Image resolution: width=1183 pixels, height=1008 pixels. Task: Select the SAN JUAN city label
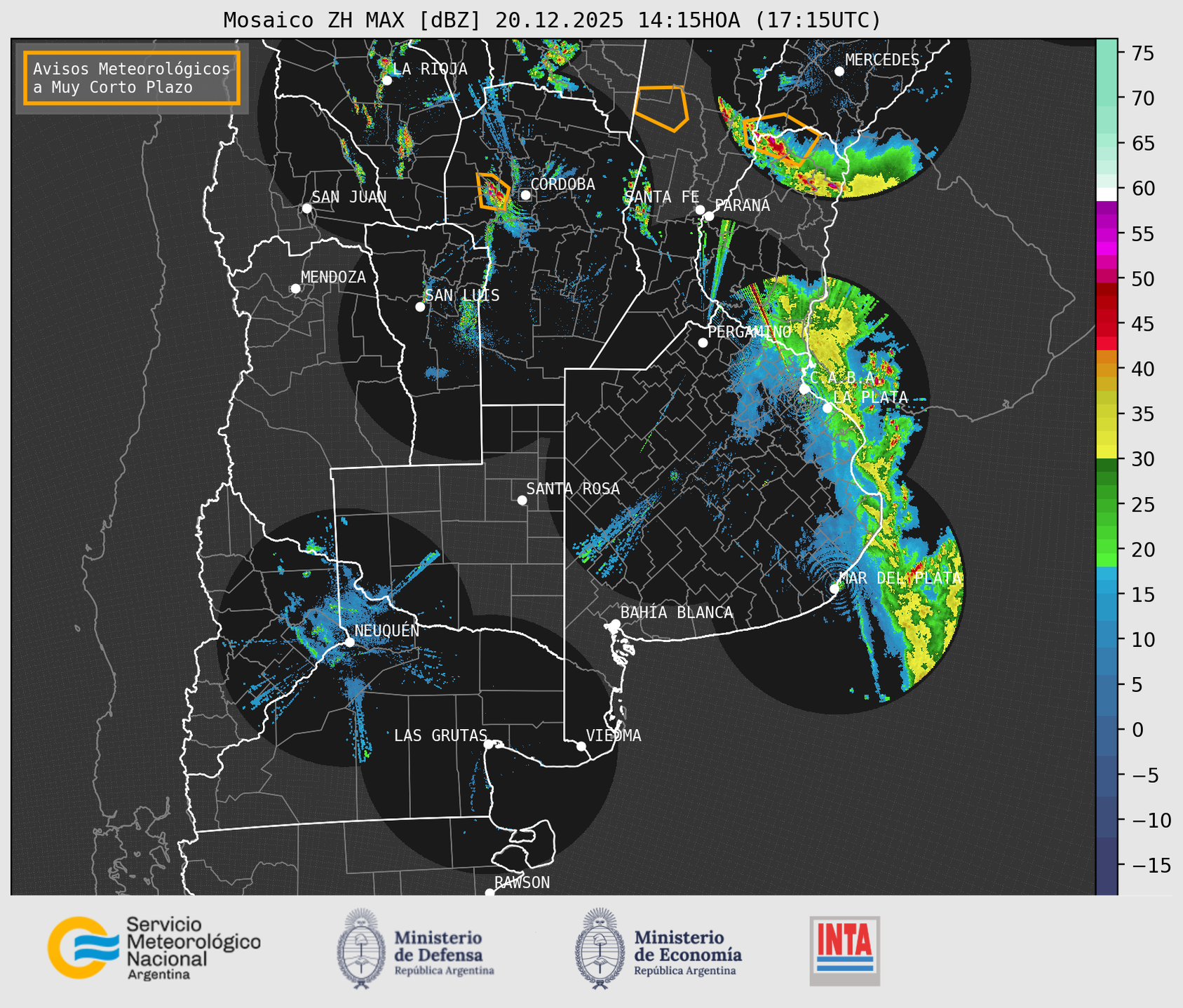tap(349, 197)
